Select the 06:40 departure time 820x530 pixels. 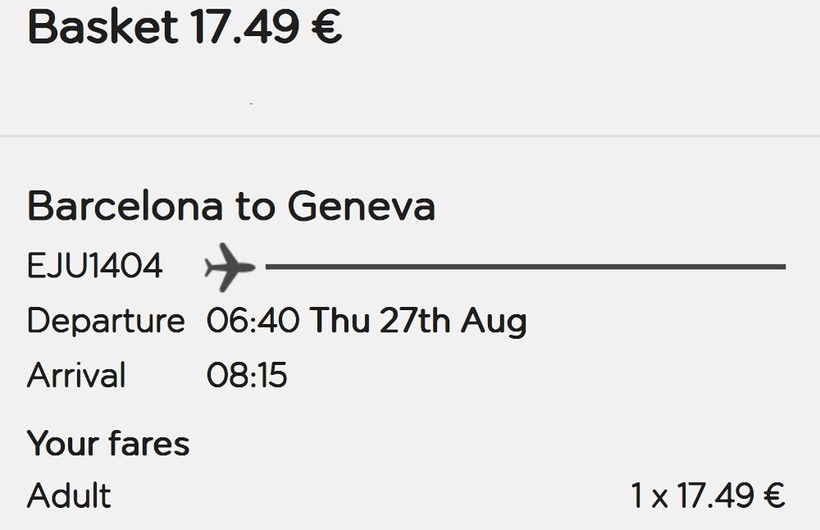pyautogui.click(x=253, y=321)
